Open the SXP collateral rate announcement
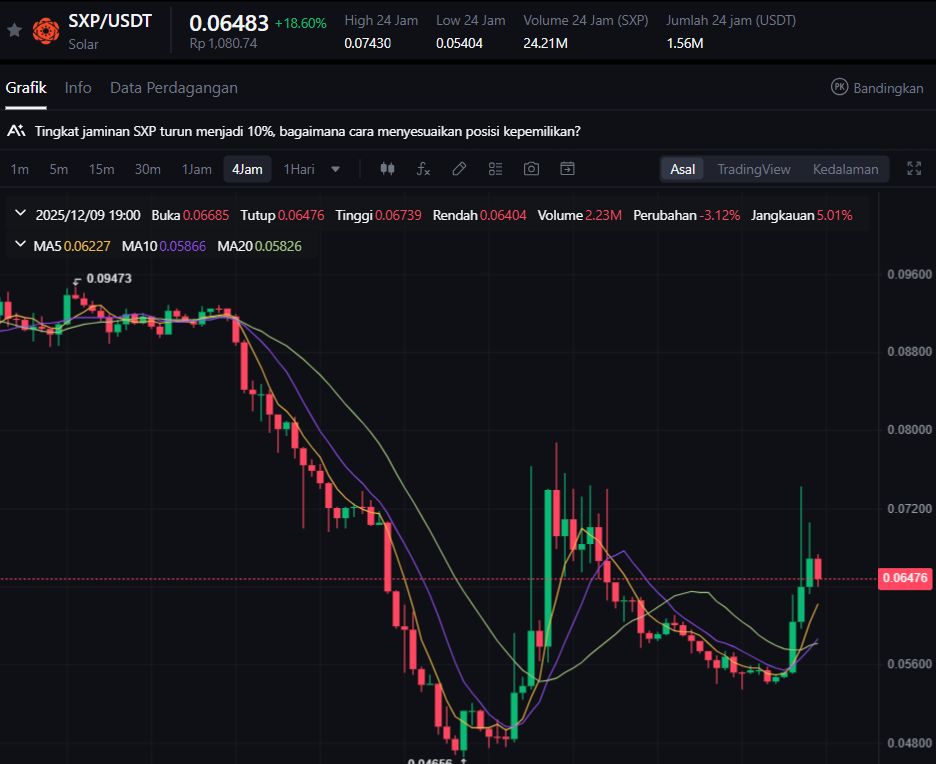This screenshot has width=936, height=764. (307, 131)
